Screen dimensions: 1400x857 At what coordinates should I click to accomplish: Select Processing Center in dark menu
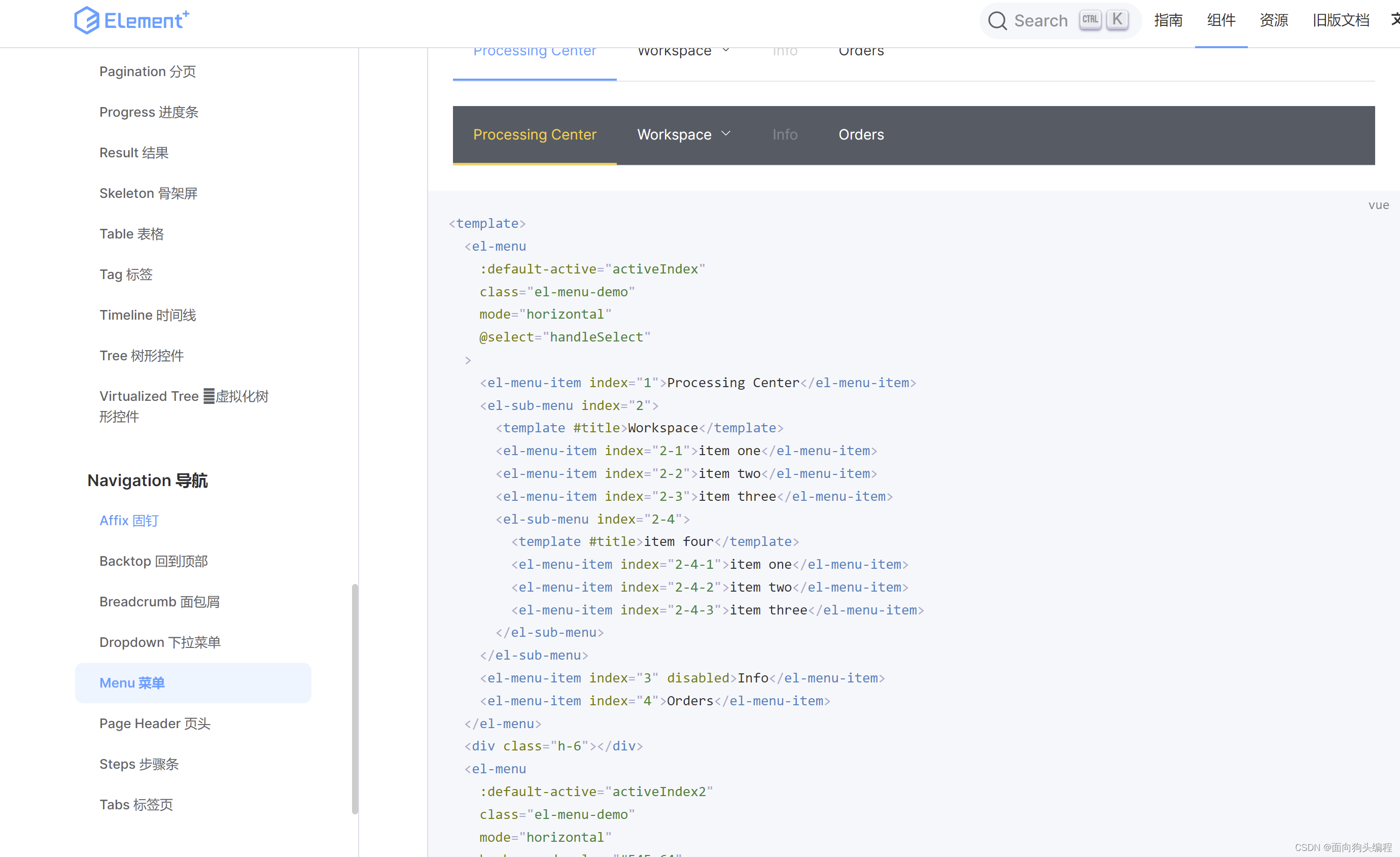(x=534, y=134)
